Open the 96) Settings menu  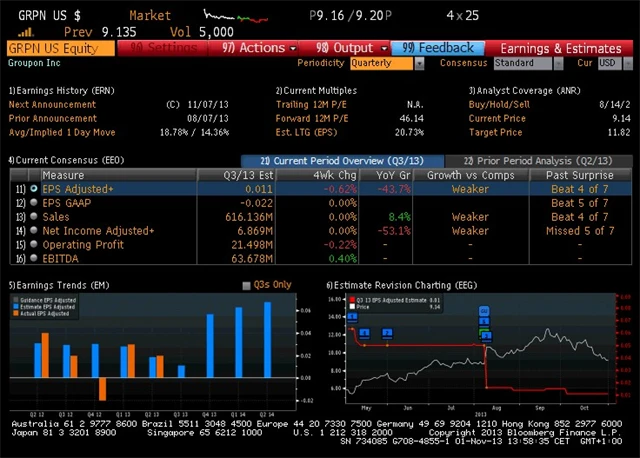[163, 48]
